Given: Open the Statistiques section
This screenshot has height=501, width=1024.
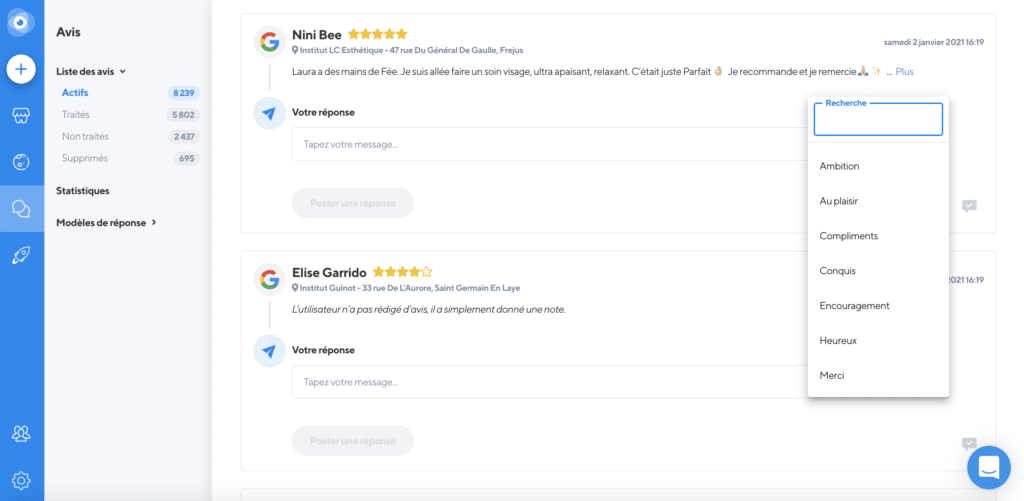Looking at the screenshot, I should tap(83, 191).
